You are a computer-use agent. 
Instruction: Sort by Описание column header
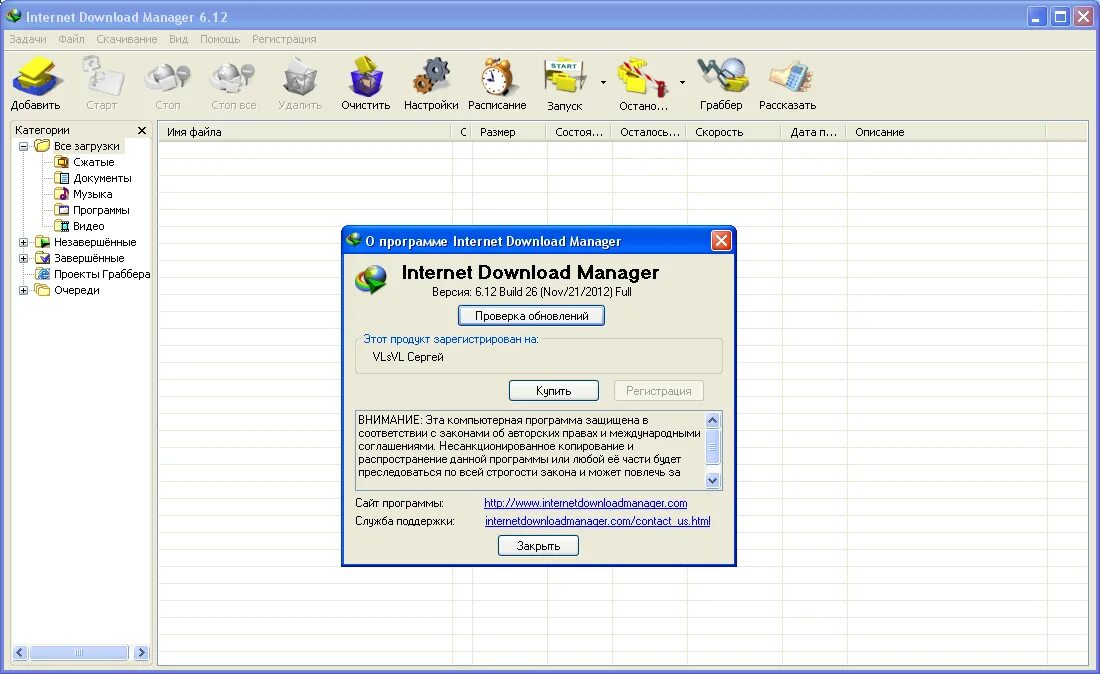(946, 132)
